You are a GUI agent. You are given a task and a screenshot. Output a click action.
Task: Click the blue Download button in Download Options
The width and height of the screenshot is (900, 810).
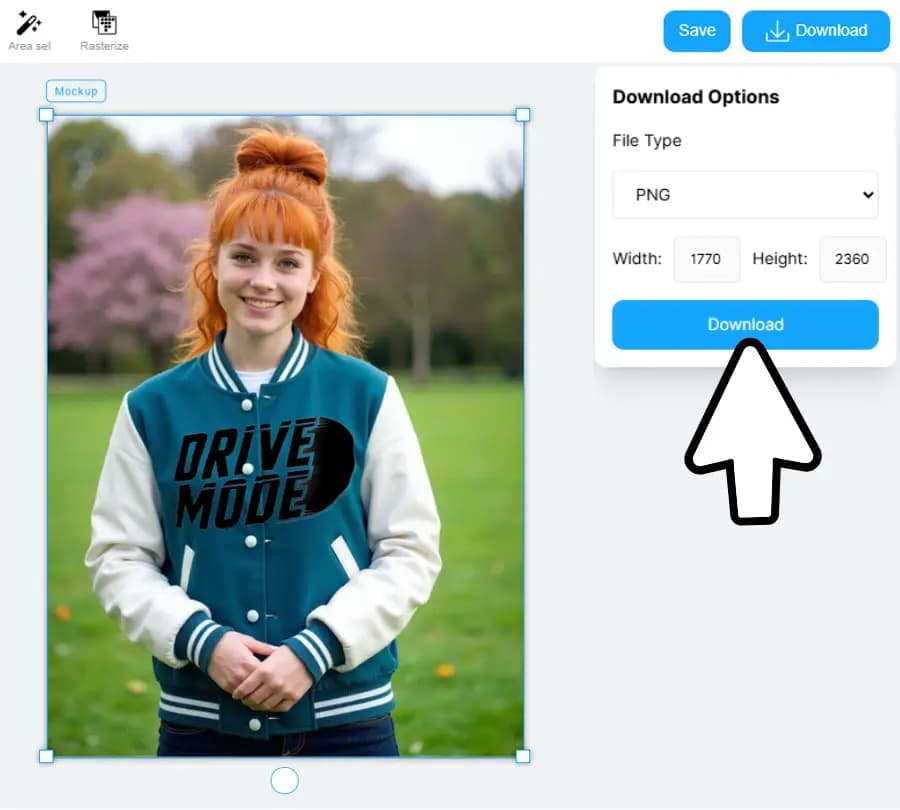(745, 325)
